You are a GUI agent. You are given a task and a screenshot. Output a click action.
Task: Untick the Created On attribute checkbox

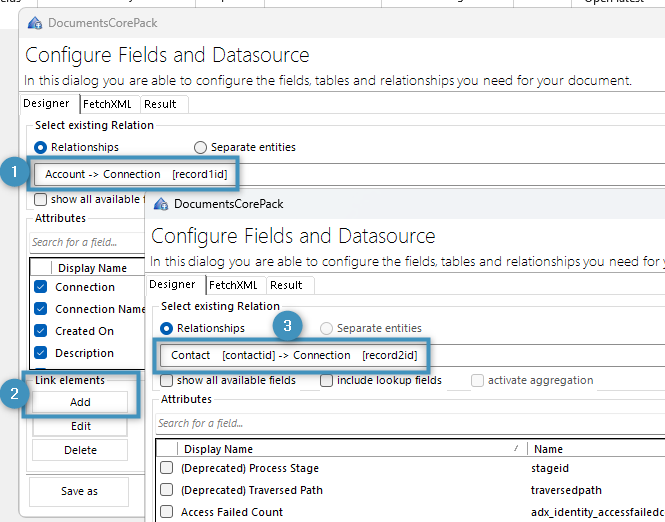(x=41, y=331)
